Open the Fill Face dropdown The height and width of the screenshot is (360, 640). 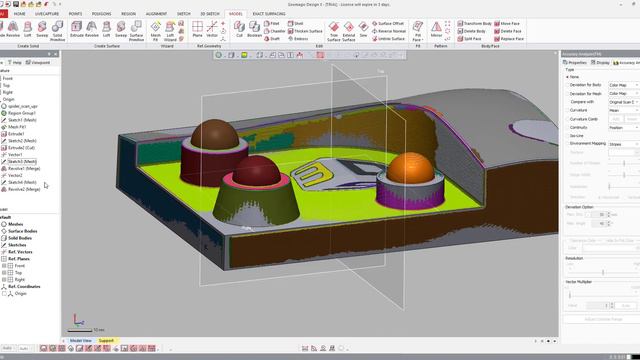(417, 31)
